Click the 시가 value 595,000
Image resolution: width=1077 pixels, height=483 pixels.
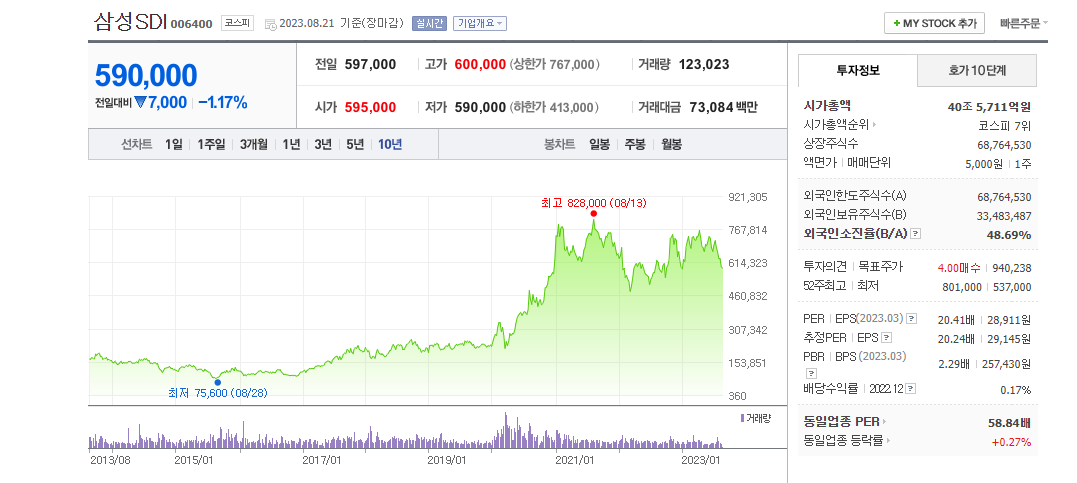[x=370, y=107]
